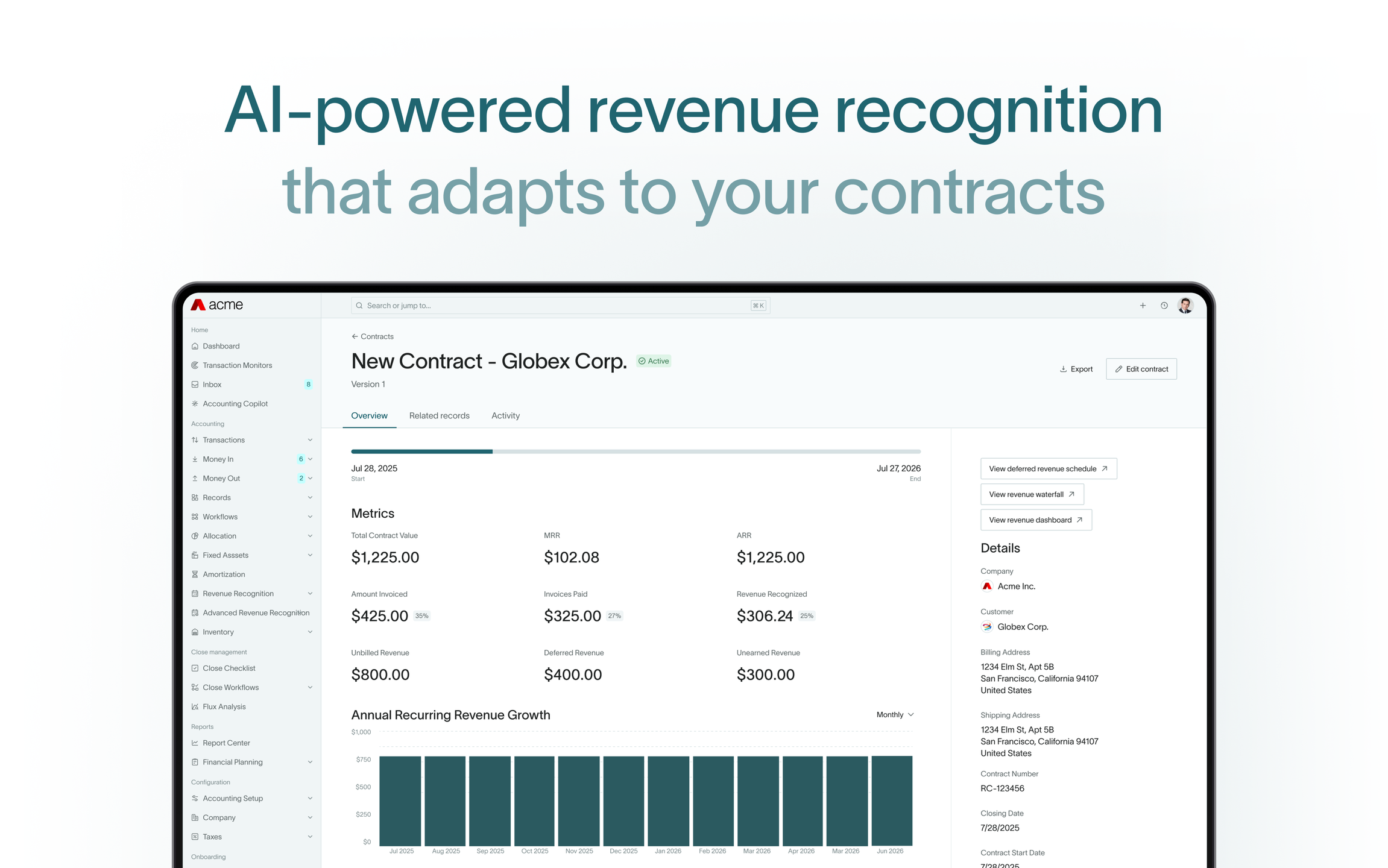Expand the Money Out chevron

pyautogui.click(x=310, y=479)
